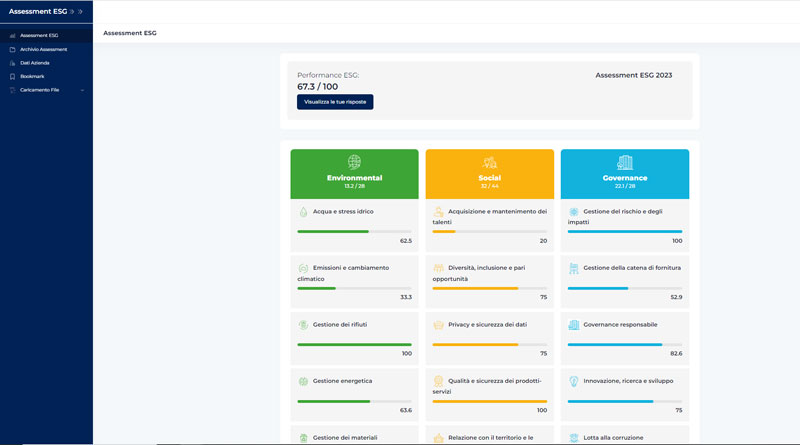Open the Gestione energetica card title
800x445 pixels.
pyautogui.click(x=341, y=381)
